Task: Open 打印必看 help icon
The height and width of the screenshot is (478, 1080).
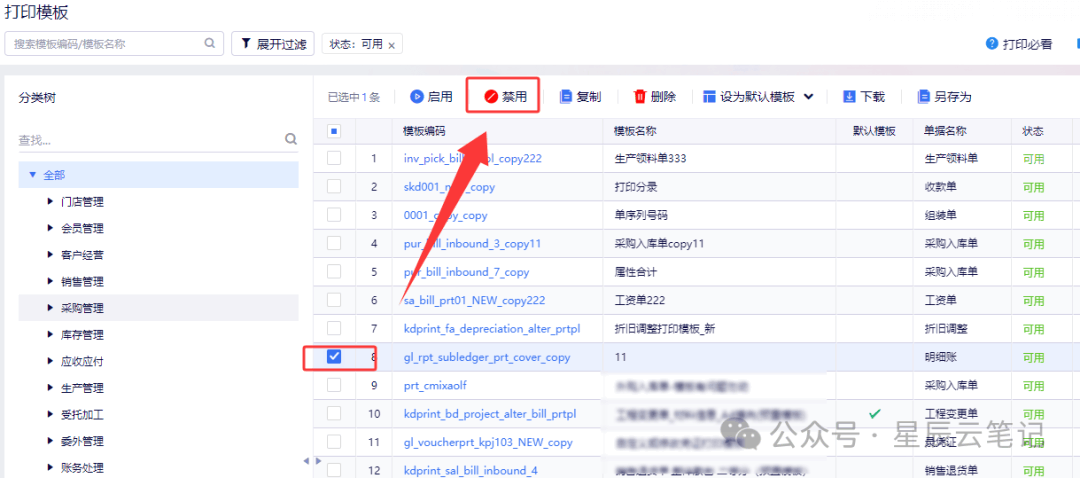Action: 992,44
